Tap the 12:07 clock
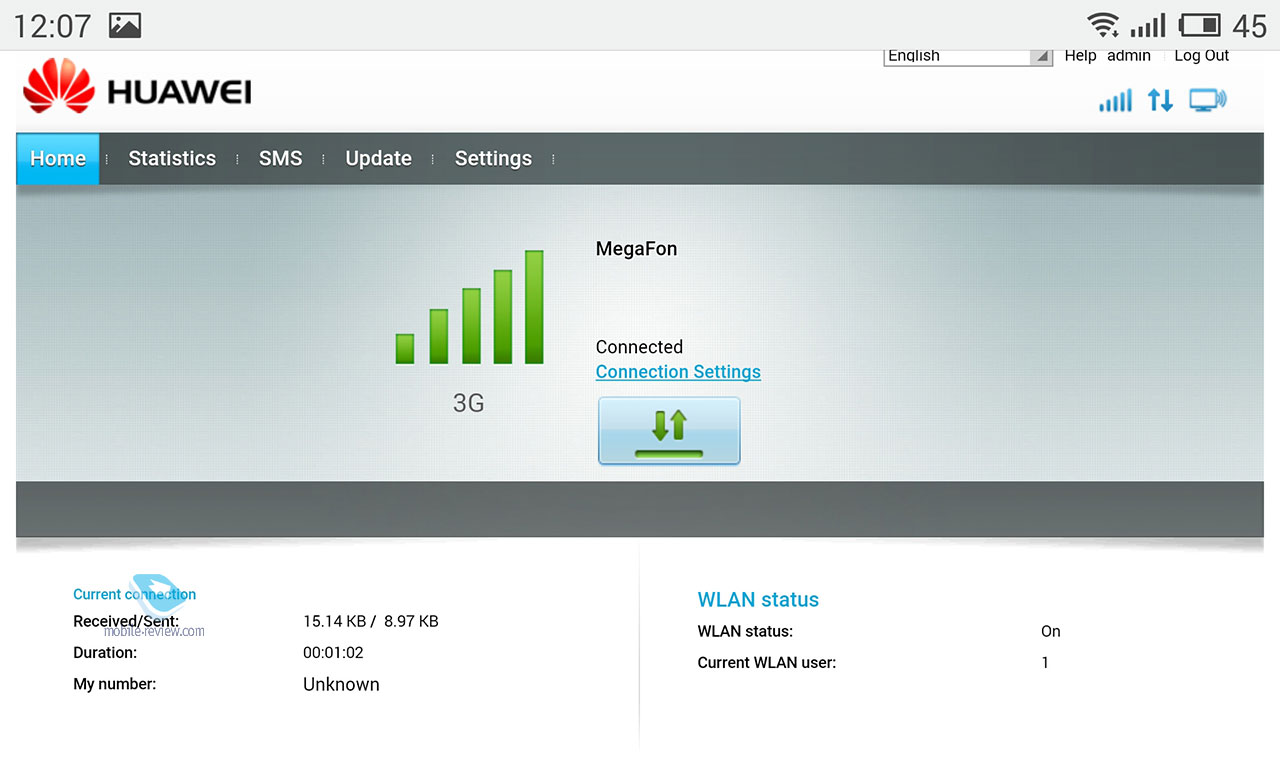The image size is (1280, 768). pos(52,26)
